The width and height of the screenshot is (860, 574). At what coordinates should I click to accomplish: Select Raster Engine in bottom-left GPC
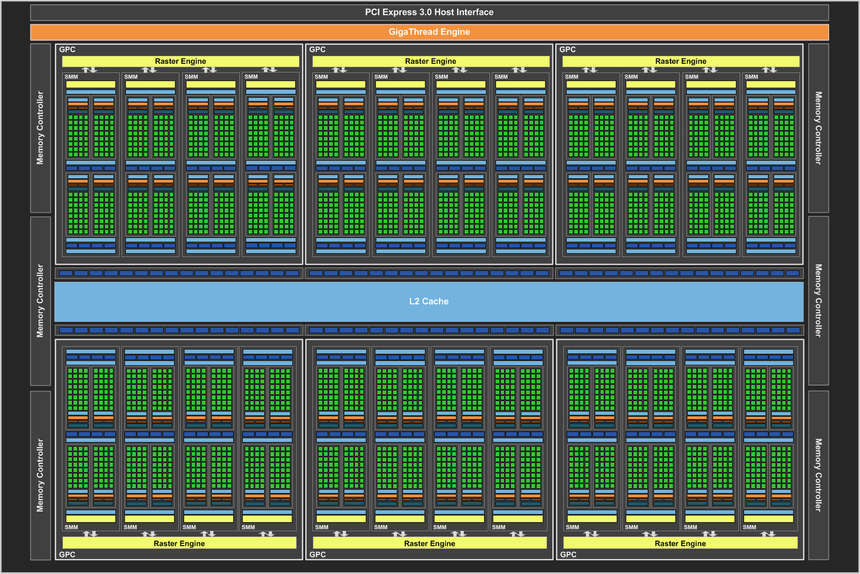pyautogui.click(x=180, y=543)
